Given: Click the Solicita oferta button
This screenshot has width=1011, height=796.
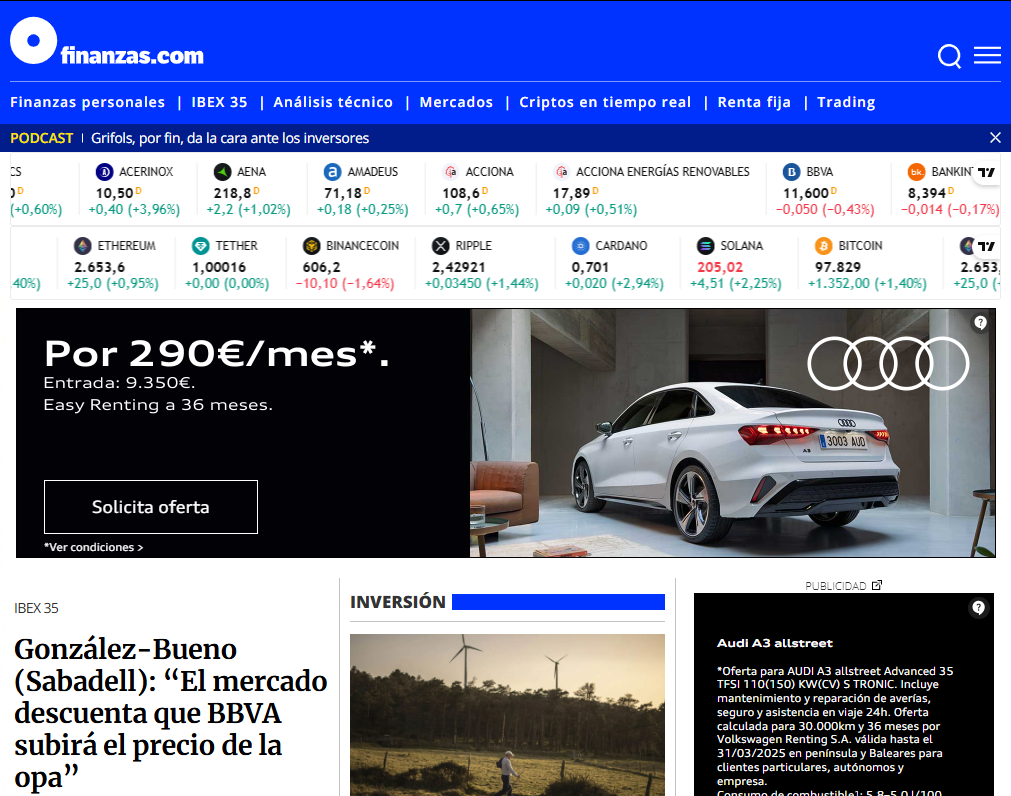Looking at the screenshot, I should tap(151, 507).
